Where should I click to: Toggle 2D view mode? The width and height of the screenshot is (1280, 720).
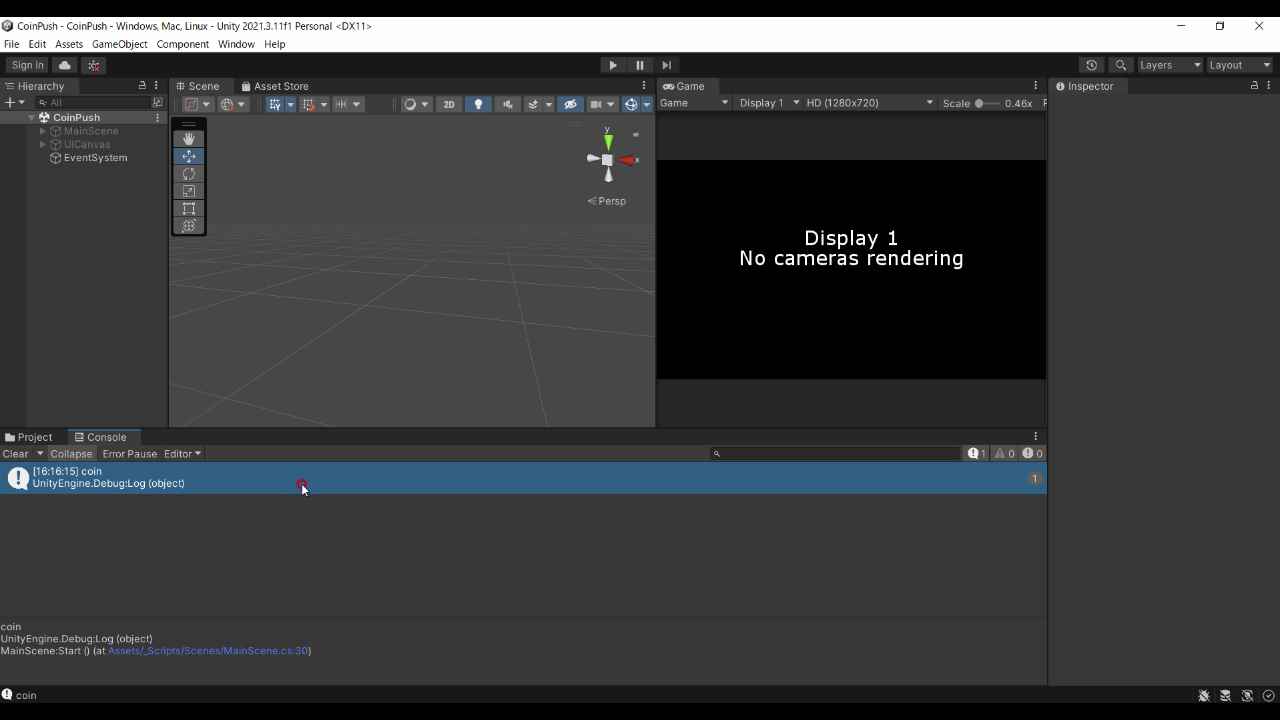pyautogui.click(x=449, y=104)
